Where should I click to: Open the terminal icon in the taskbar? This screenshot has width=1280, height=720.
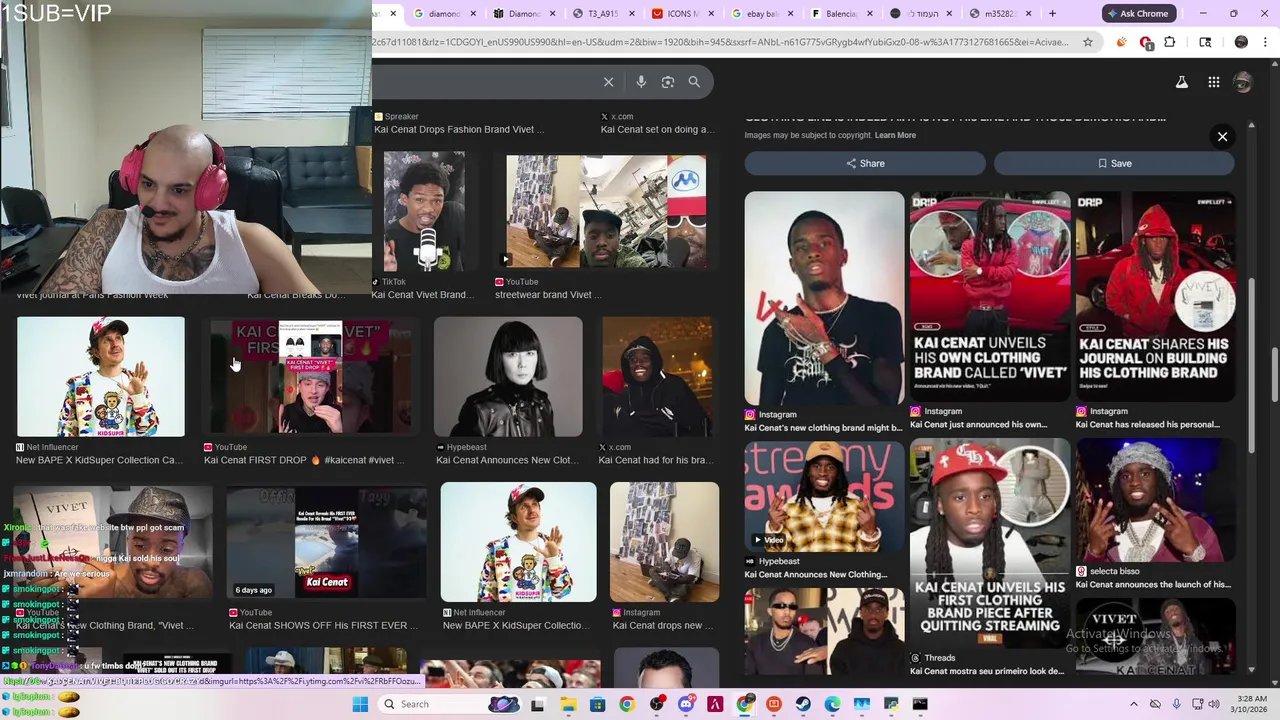pyautogui.click(x=920, y=704)
